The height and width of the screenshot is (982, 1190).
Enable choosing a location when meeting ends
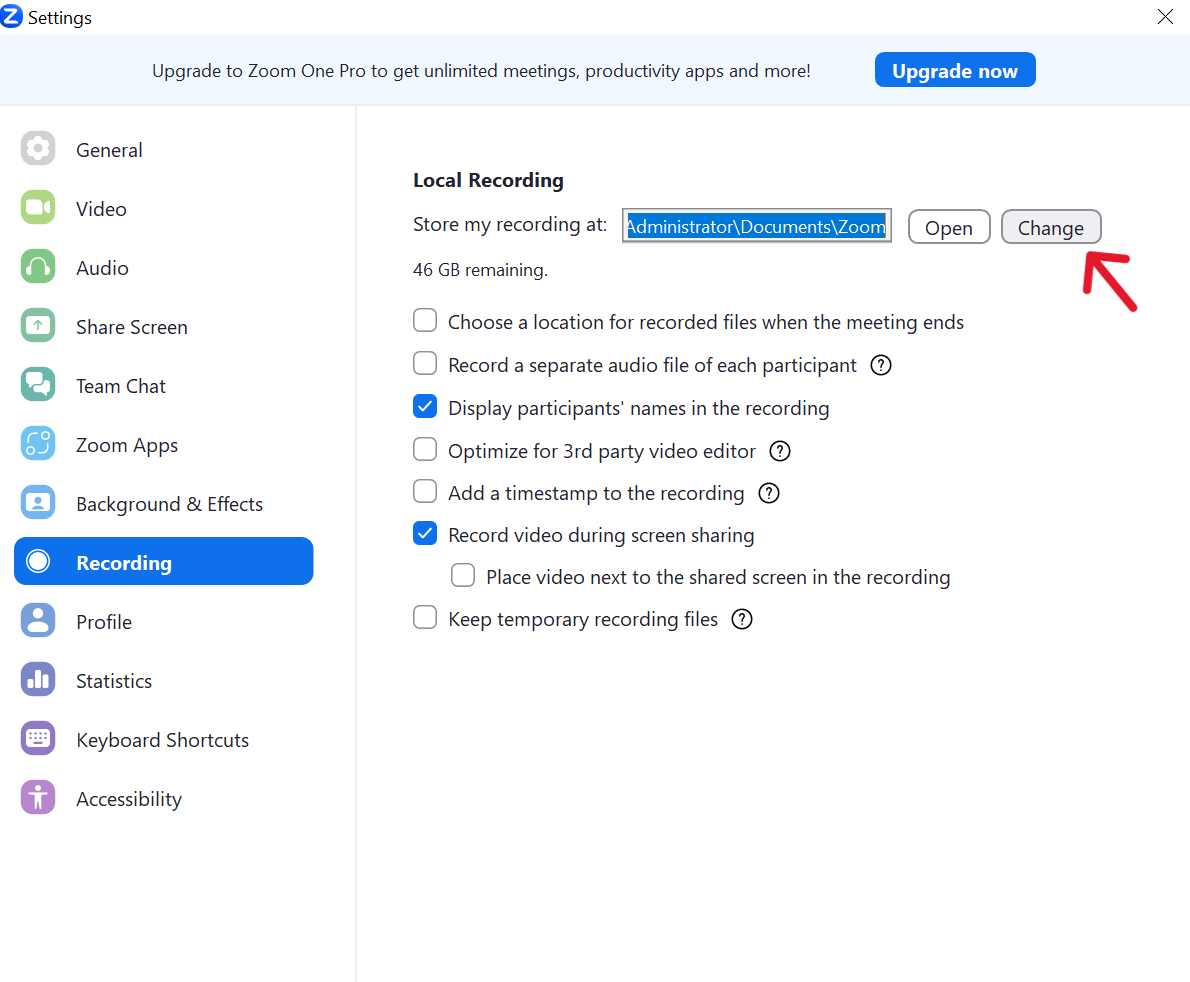[425, 320]
